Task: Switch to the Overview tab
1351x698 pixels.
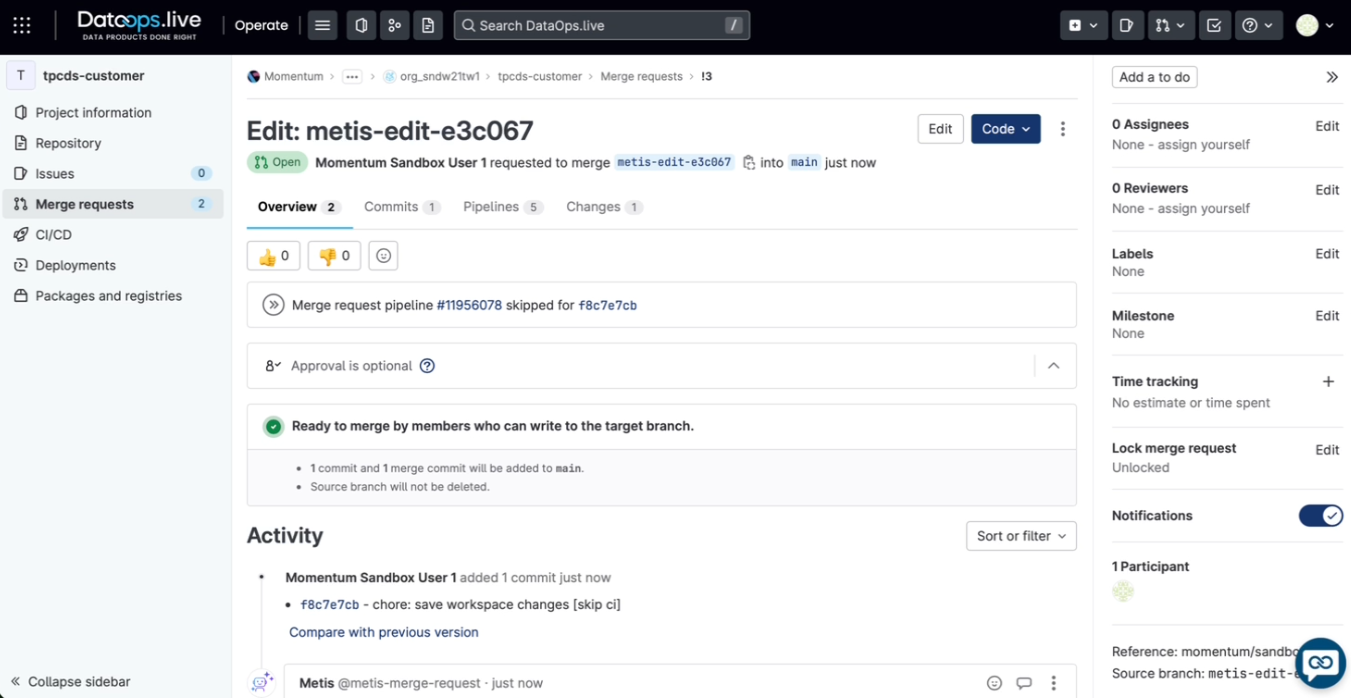Action: point(299,207)
